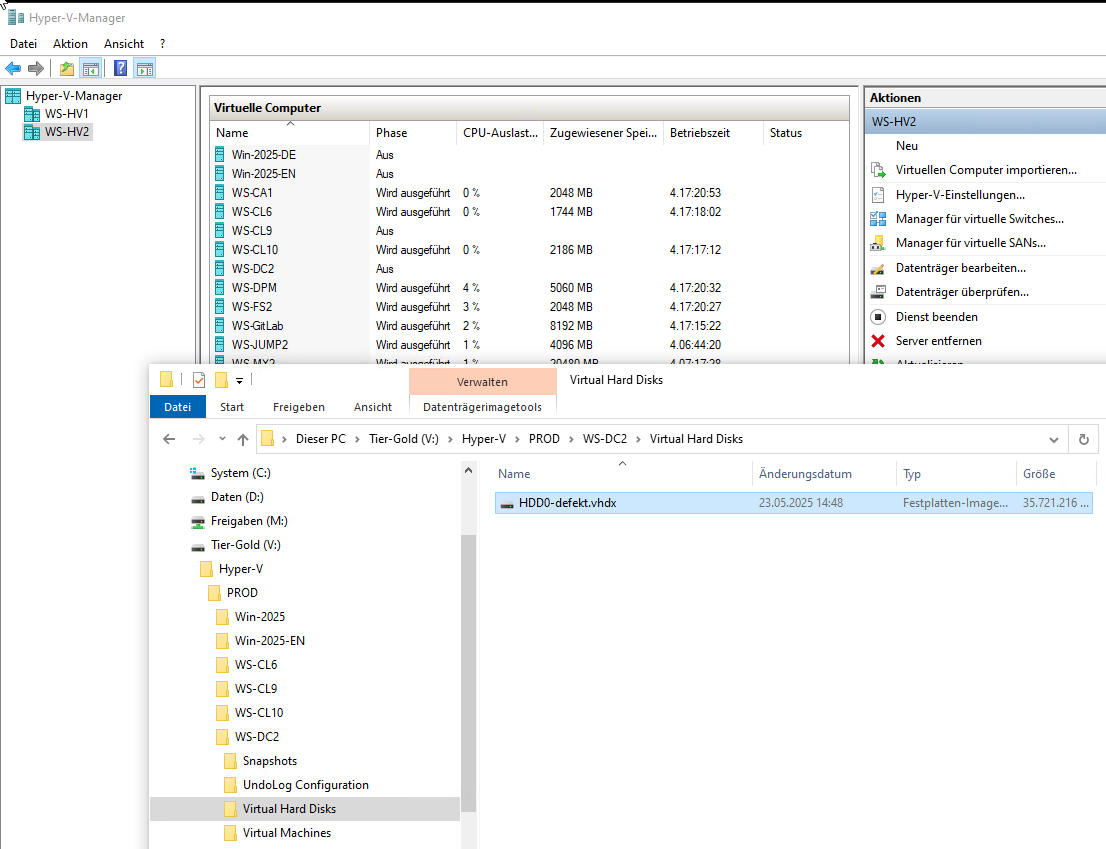The height and width of the screenshot is (849, 1106).
Task: Sort virtual machines by the Phase column
Action: 413,133
